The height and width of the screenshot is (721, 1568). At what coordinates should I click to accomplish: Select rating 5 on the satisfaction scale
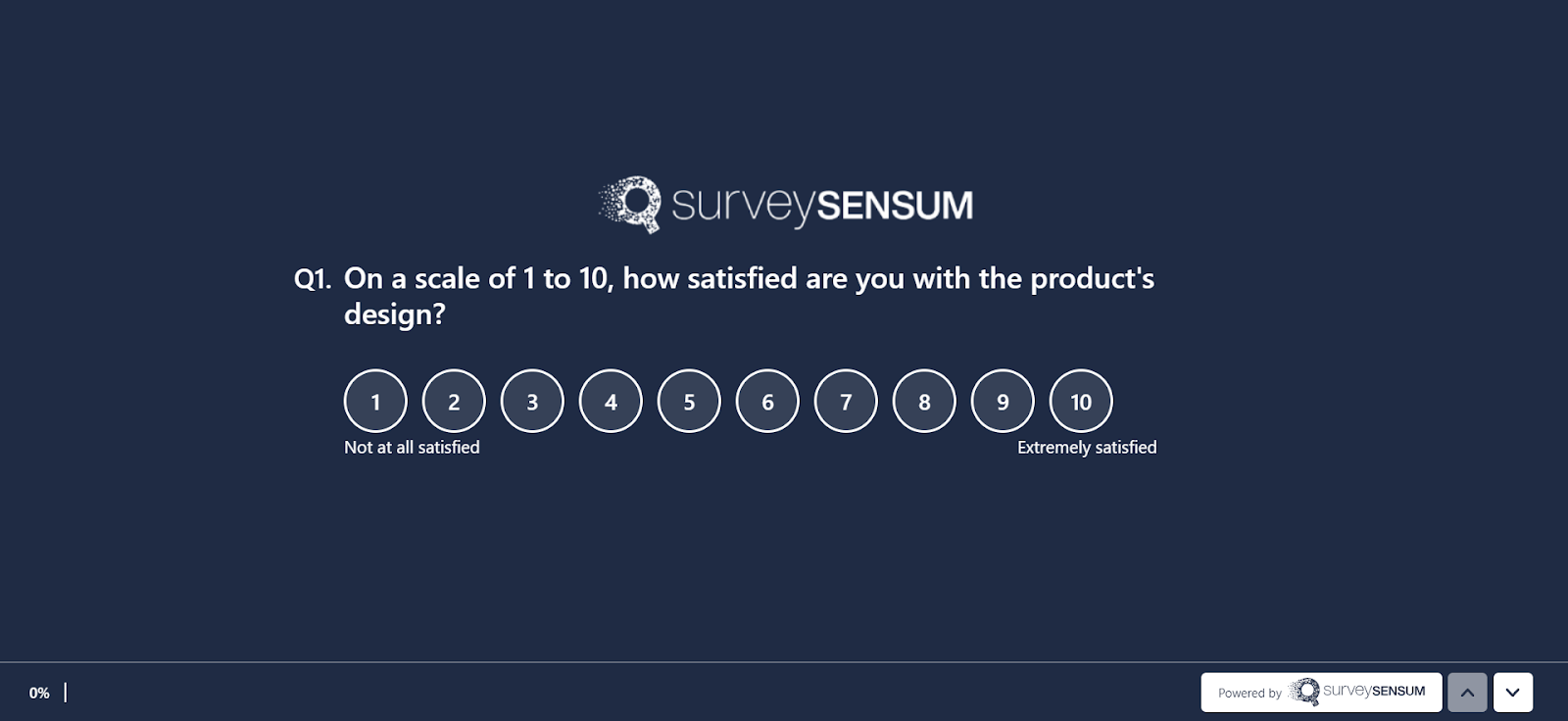[688, 401]
